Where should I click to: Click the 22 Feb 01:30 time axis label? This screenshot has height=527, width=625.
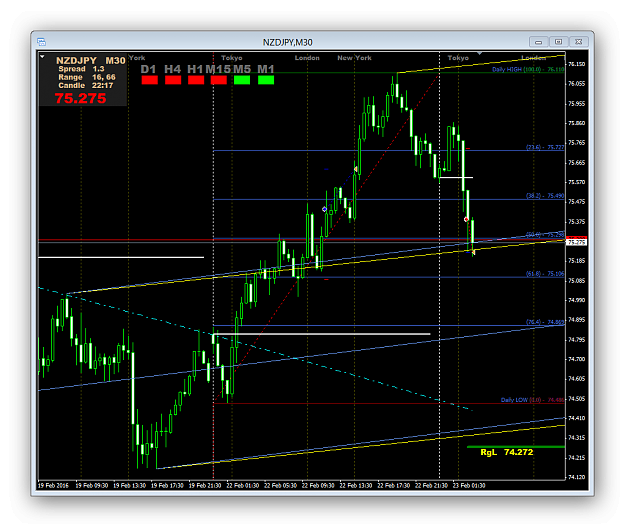point(243,486)
